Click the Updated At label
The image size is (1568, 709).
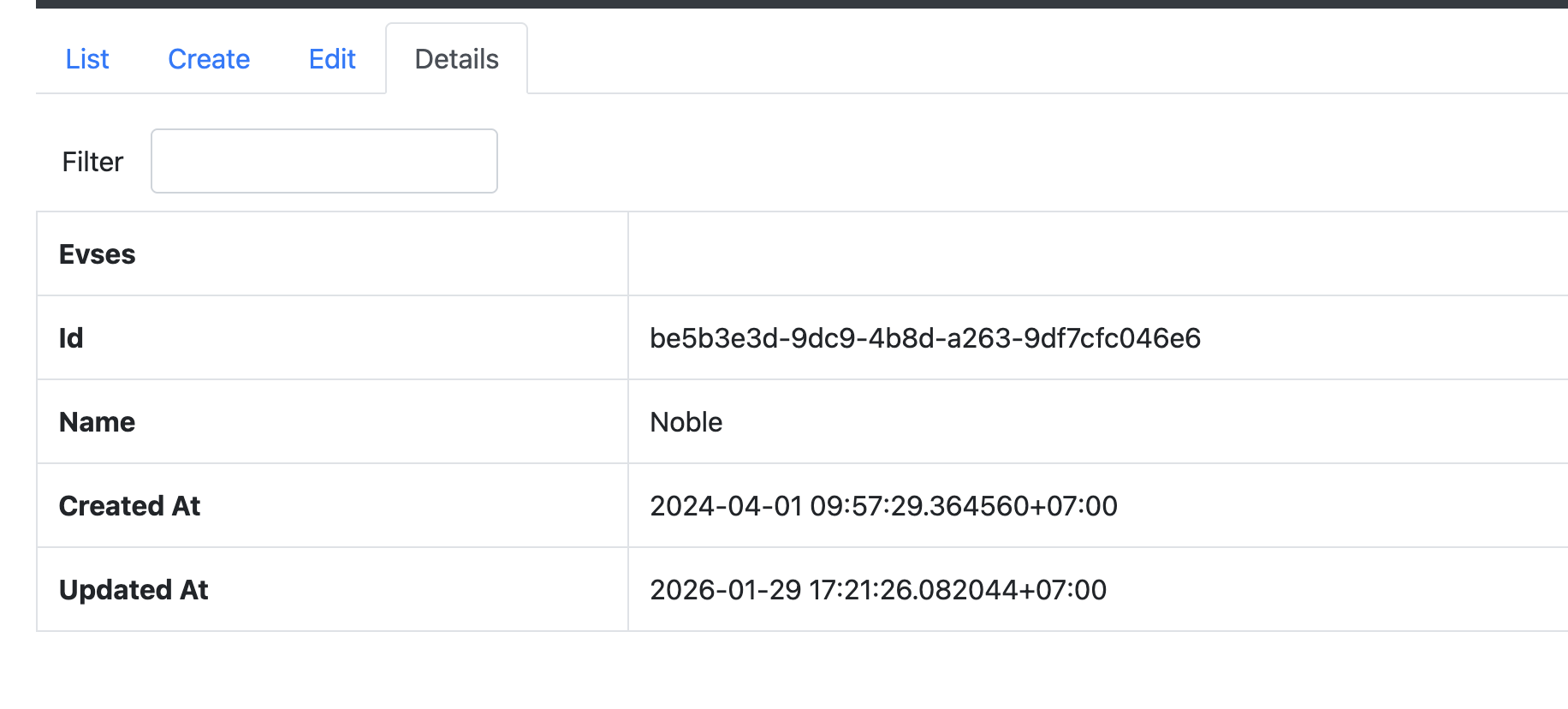pyautogui.click(x=134, y=590)
